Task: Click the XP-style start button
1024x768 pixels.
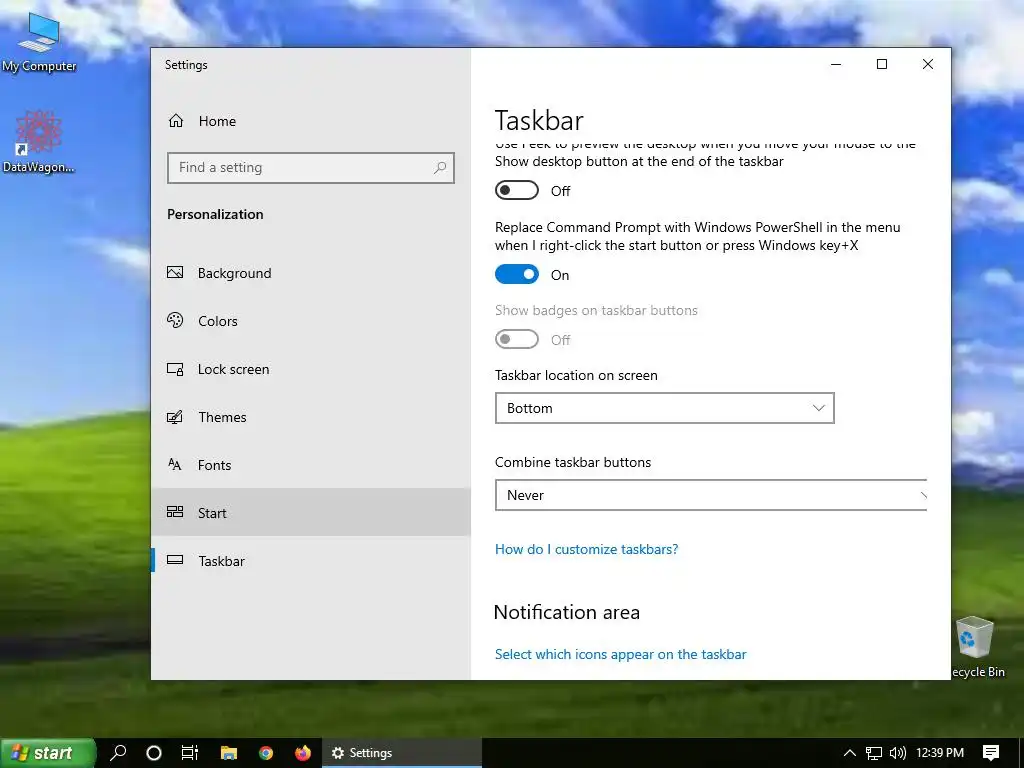Action: click(x=48, y=753)
